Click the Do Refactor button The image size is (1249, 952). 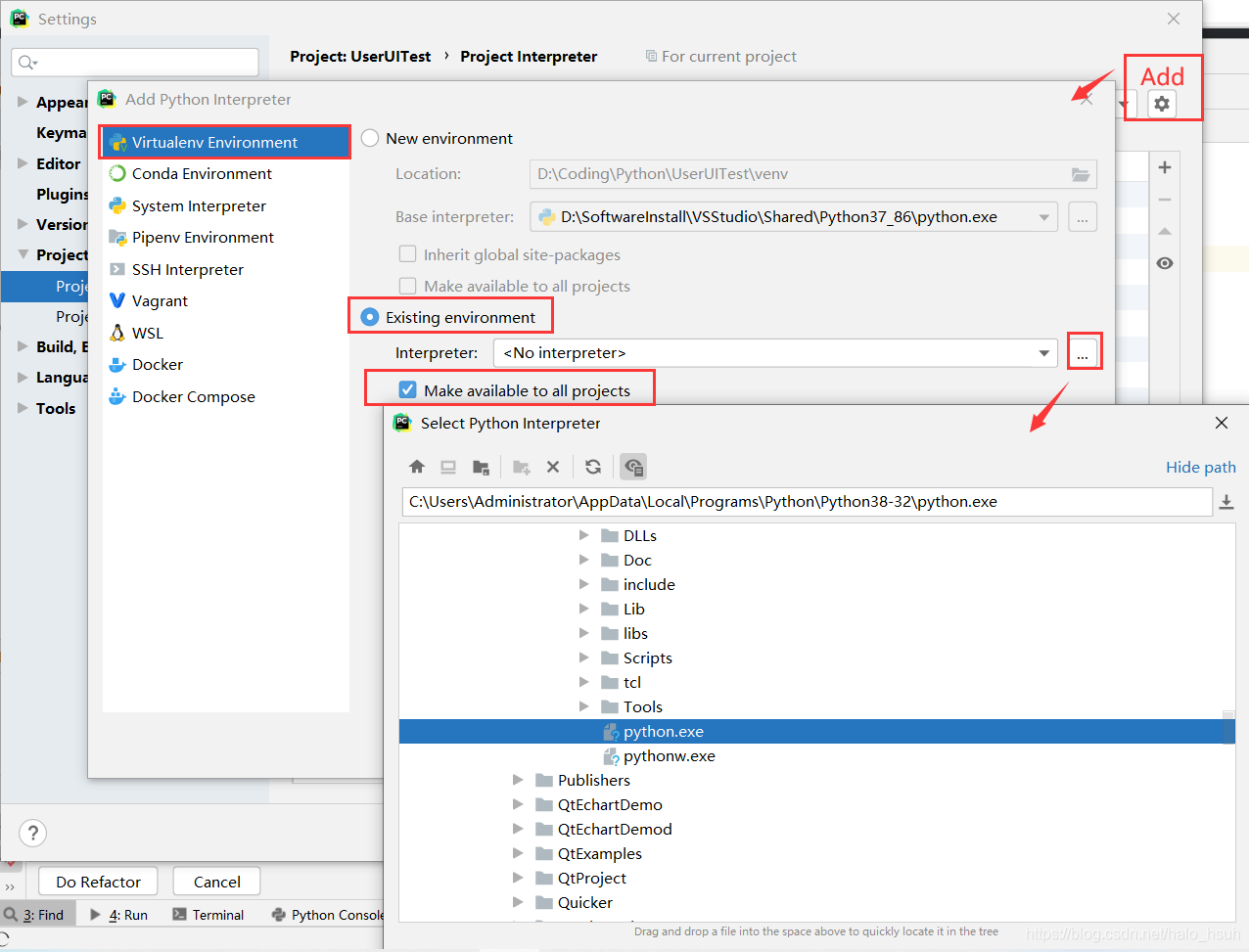click(98, 882)
